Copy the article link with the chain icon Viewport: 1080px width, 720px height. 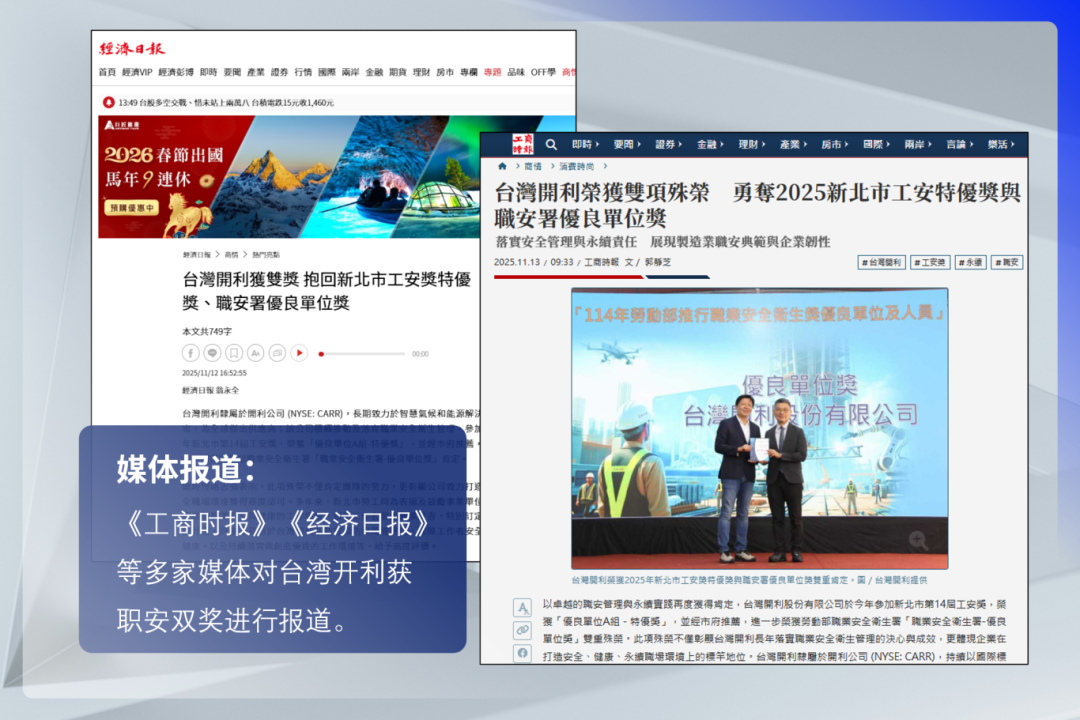click(522, 631)
